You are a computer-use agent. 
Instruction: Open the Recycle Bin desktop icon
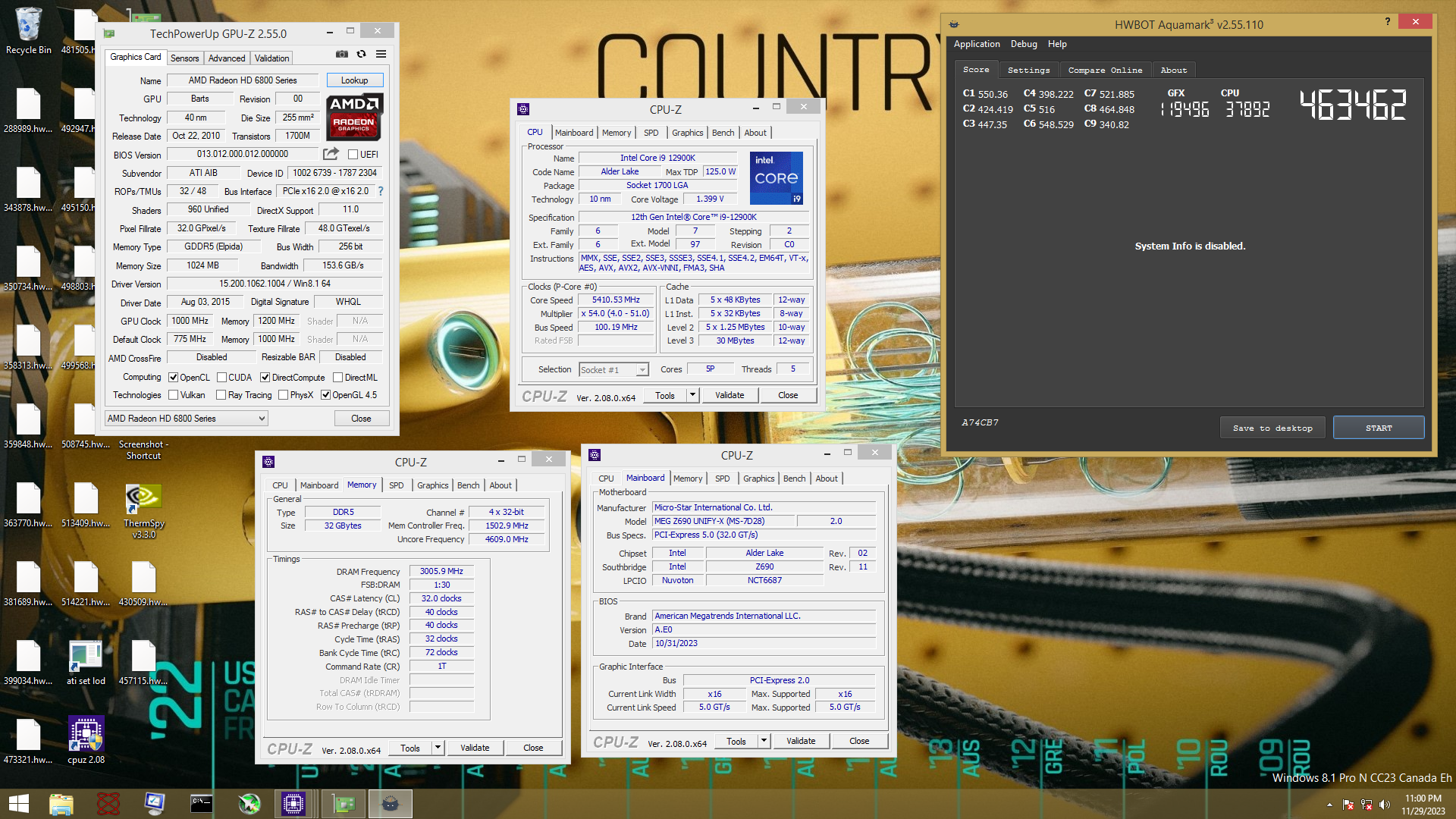[x=29, y=31]
